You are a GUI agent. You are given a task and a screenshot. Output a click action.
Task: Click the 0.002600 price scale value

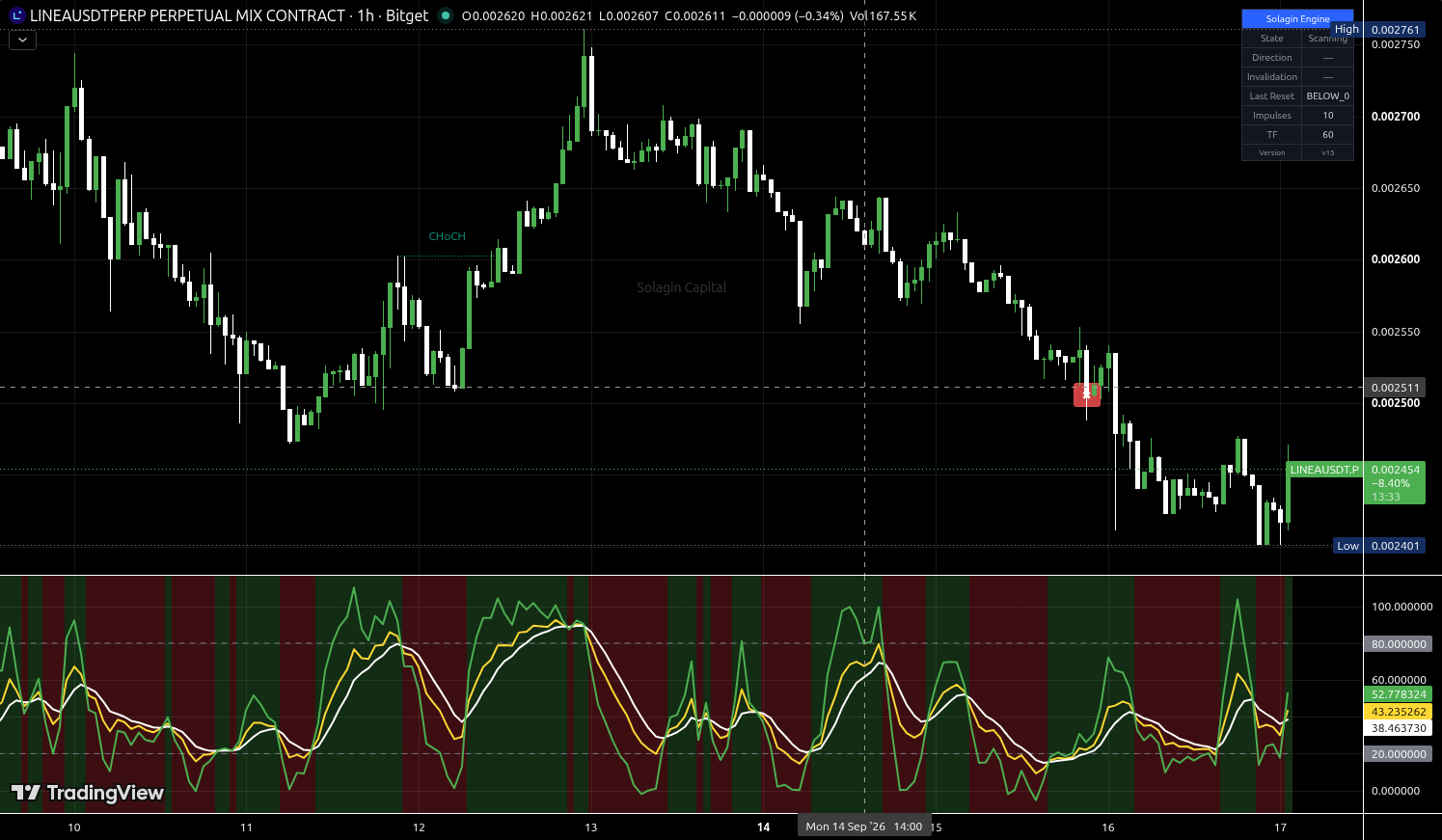[1396, 259]
